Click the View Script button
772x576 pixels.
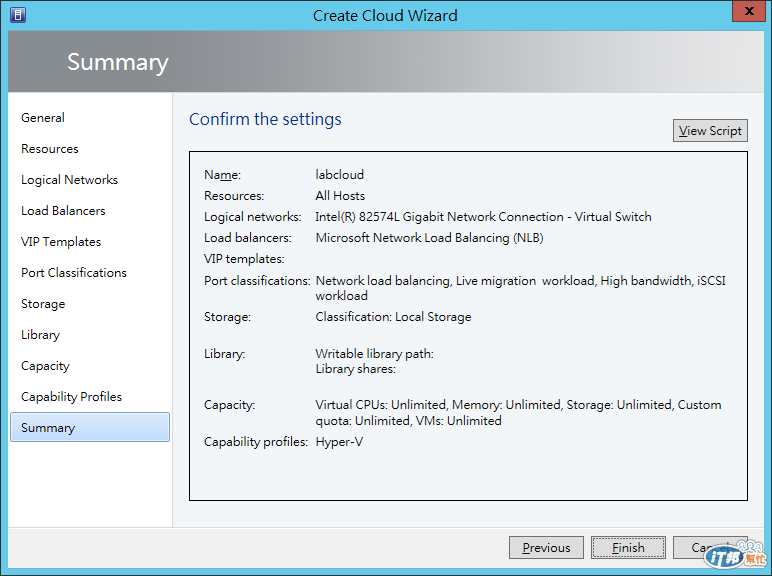(x=710, y=131)
